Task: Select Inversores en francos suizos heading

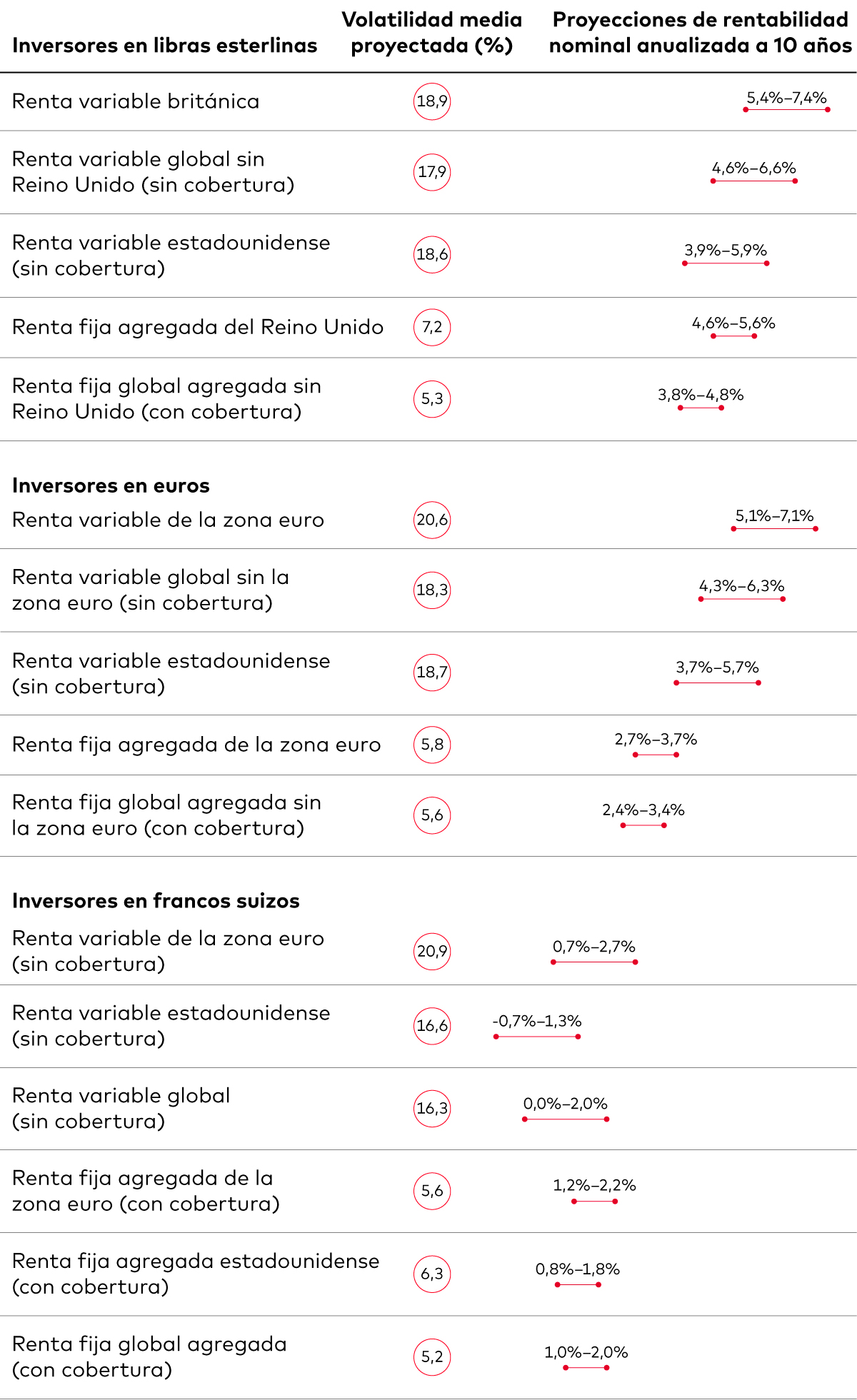Action: click(x=156, y=901)
